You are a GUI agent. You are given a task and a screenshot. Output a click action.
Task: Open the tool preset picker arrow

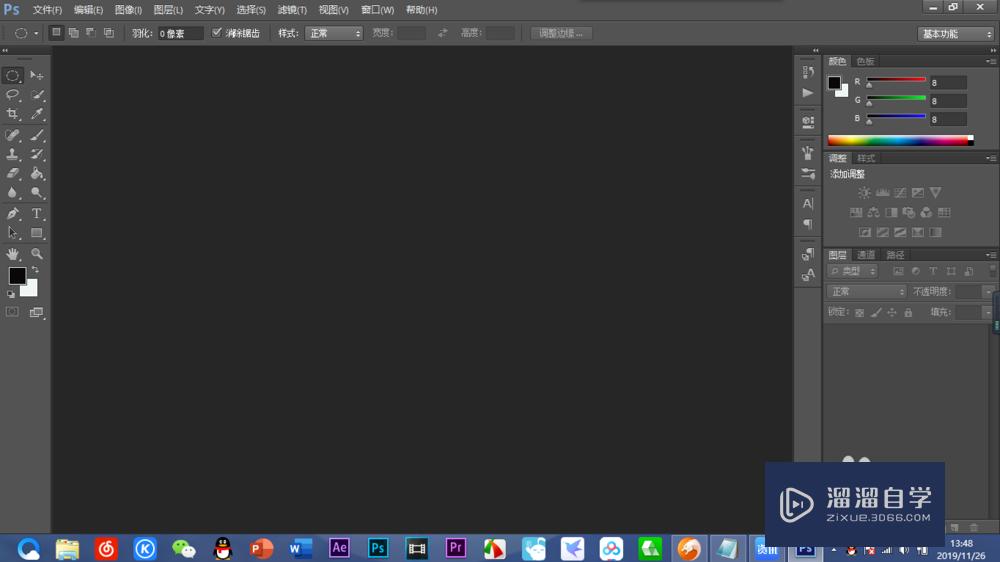[x=36, y=33]
